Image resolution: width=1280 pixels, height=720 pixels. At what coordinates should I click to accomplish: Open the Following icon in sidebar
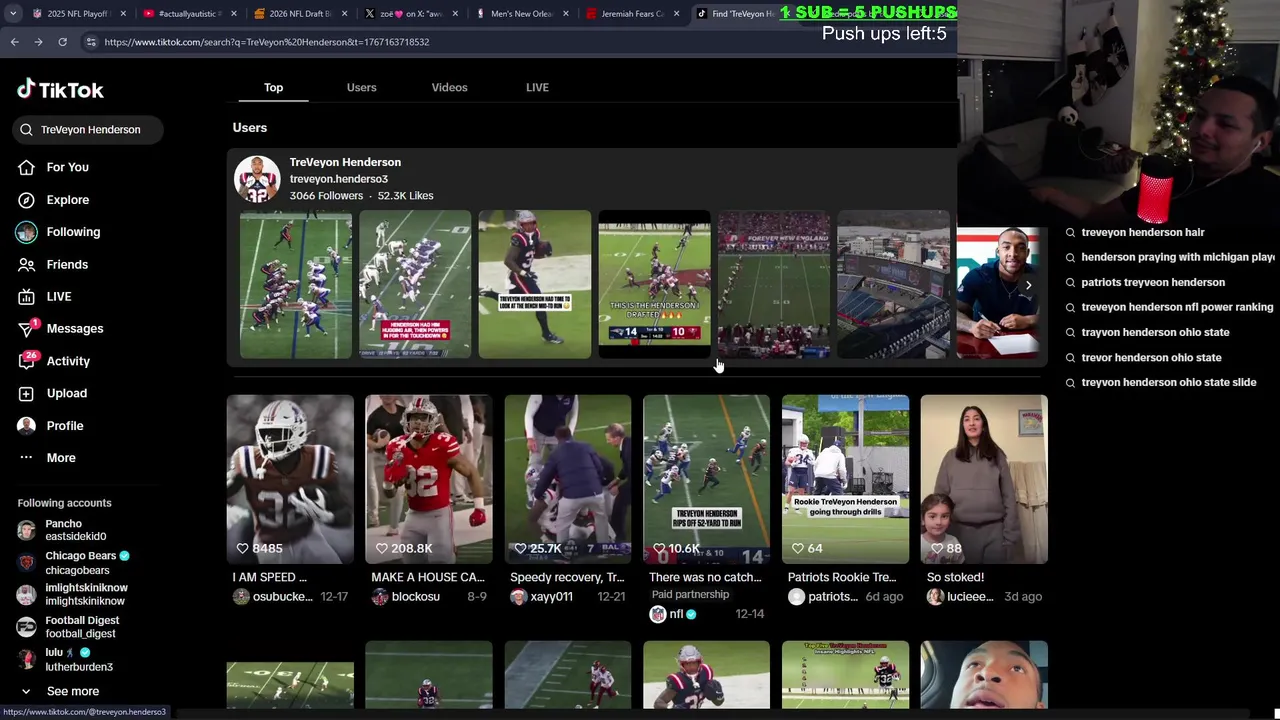pos(27,232)
